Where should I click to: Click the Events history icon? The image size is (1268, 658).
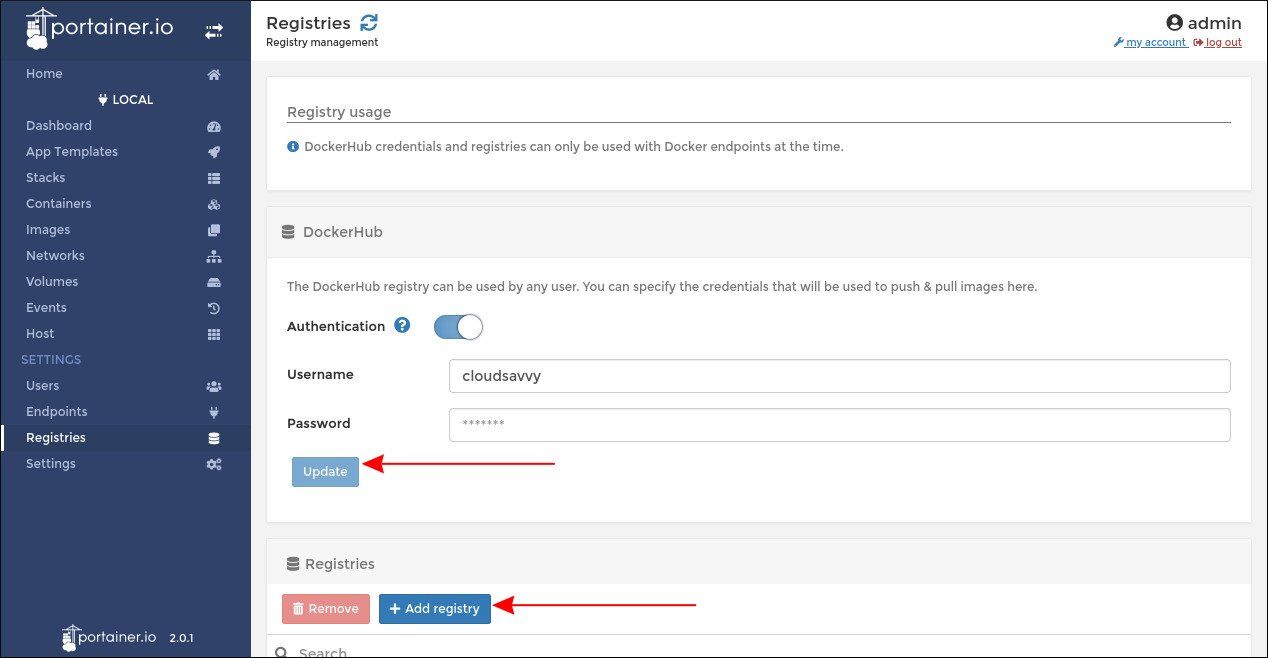point(214,307)
